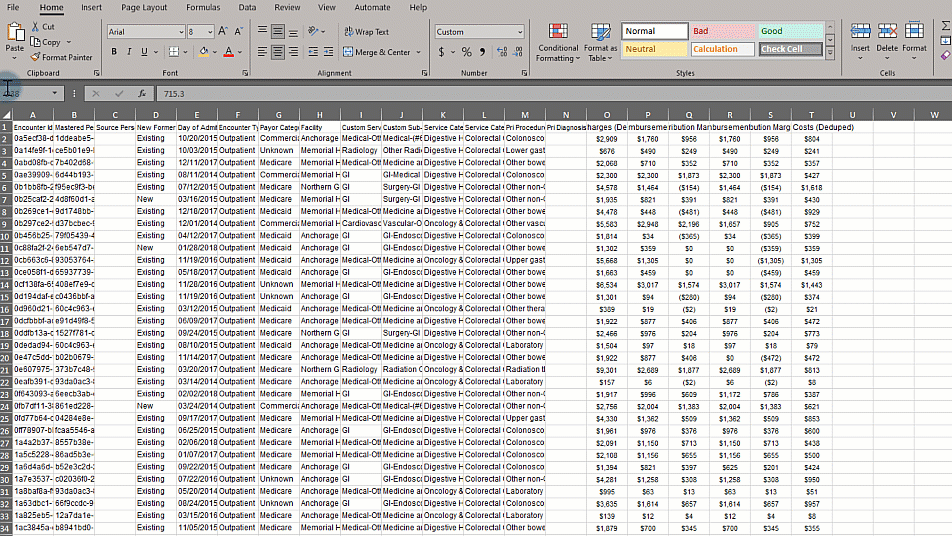
Task: Click the yellow Fill Color button
Action: click(x=203, y=52)
